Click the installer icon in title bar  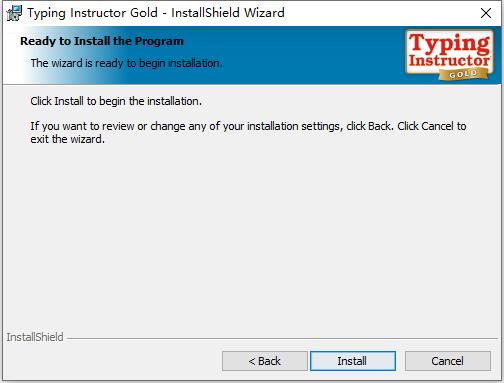click(14, 13)
